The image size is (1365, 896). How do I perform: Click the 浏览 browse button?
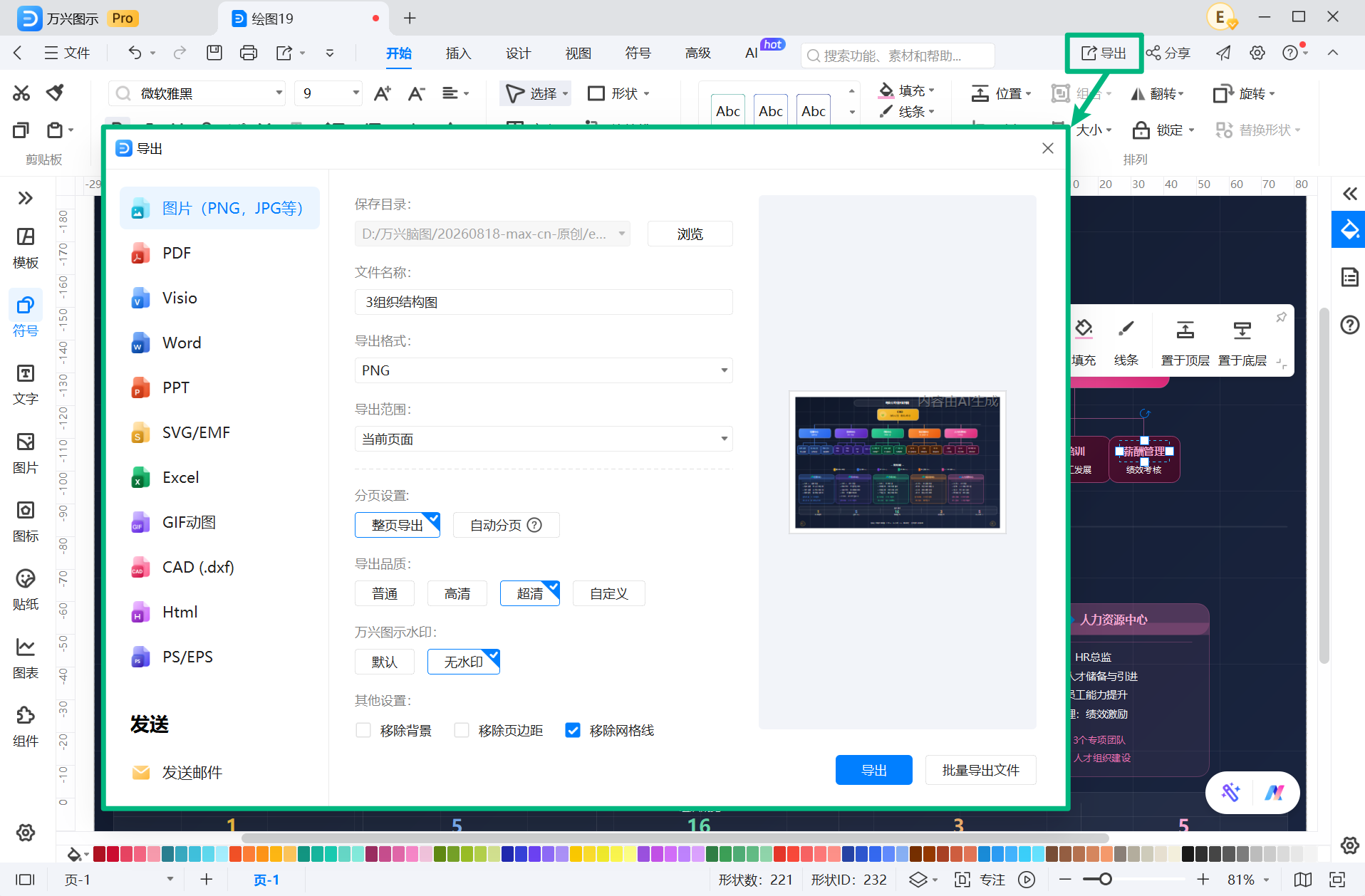(690, 234)
